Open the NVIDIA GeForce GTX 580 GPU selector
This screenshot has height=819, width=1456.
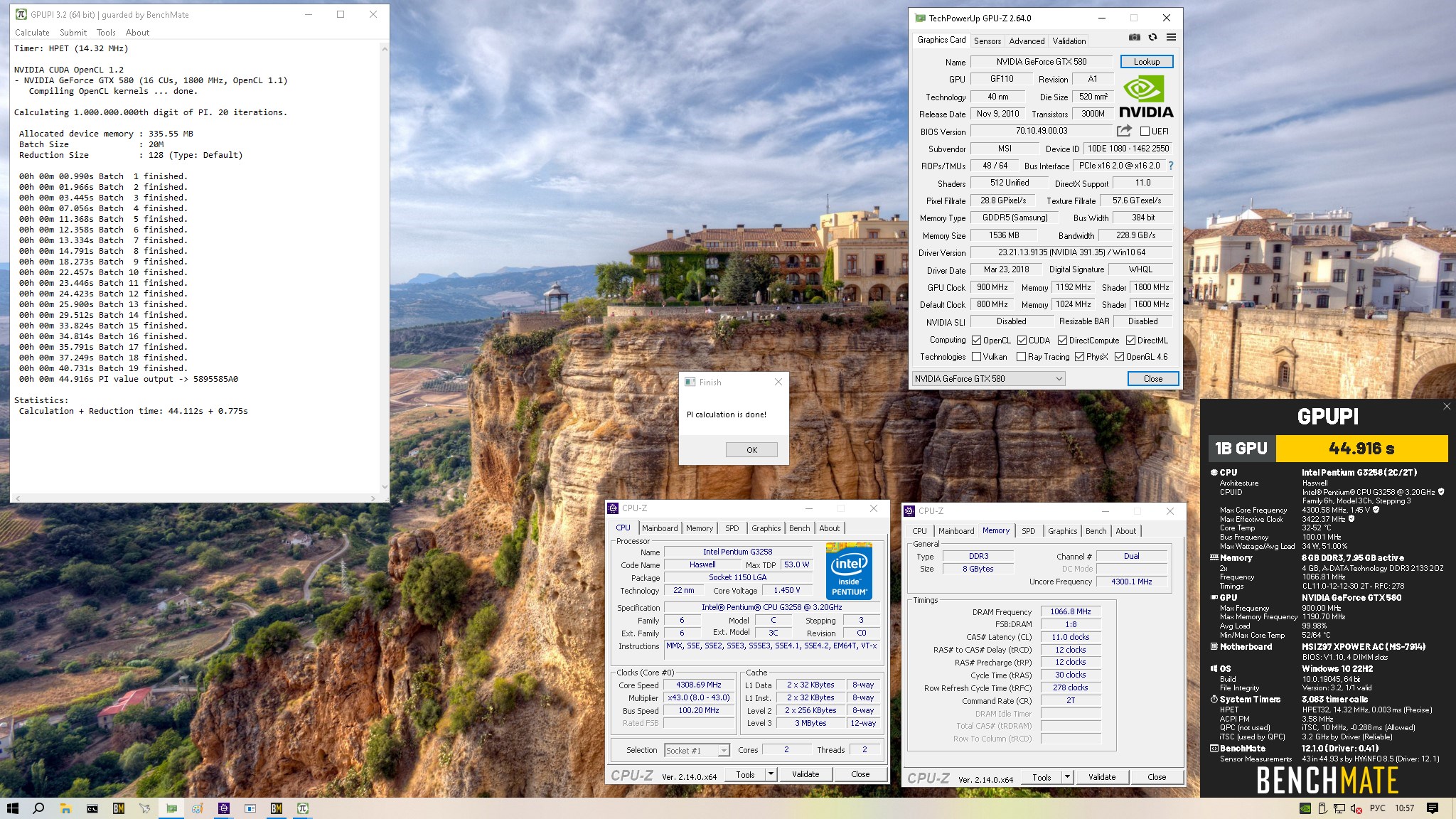coord(988,379)
